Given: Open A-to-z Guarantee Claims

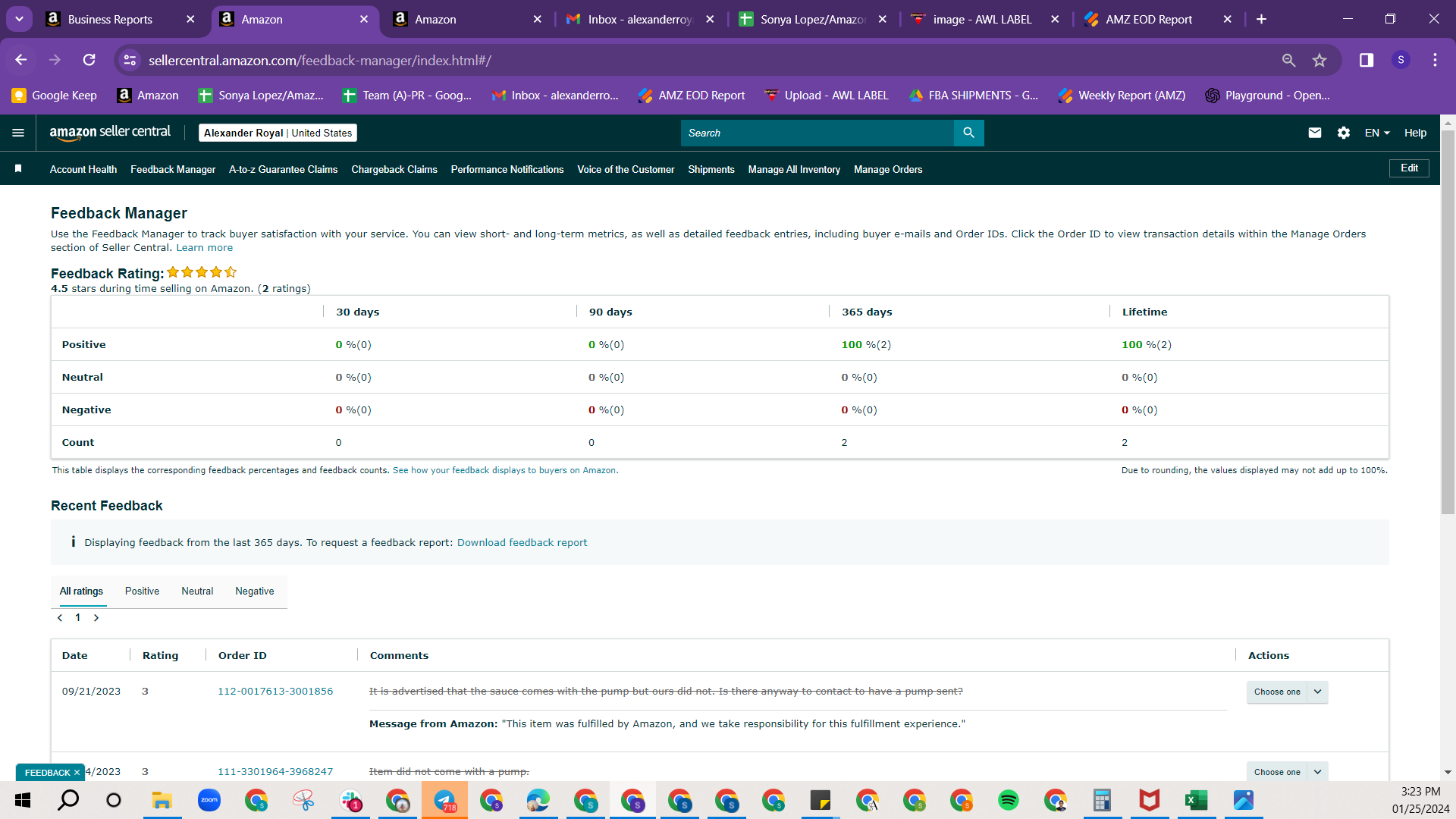Looking at the screenshot, I should 283,169.
